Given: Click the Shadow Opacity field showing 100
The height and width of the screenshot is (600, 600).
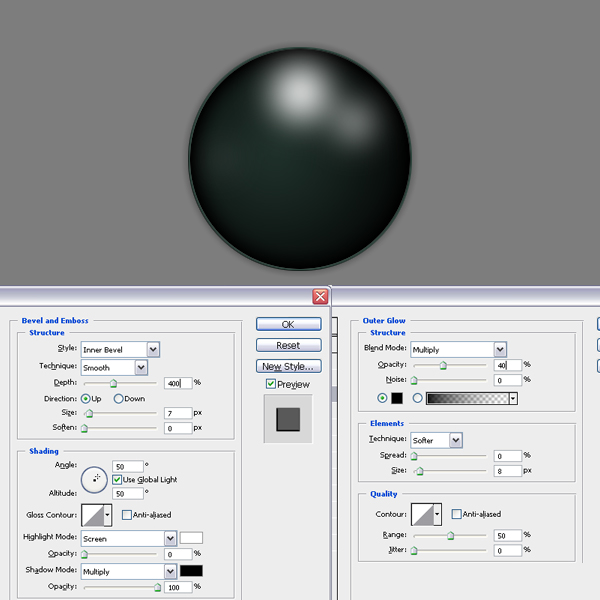Looking at the screenshot, I should (x=178, y=587).
